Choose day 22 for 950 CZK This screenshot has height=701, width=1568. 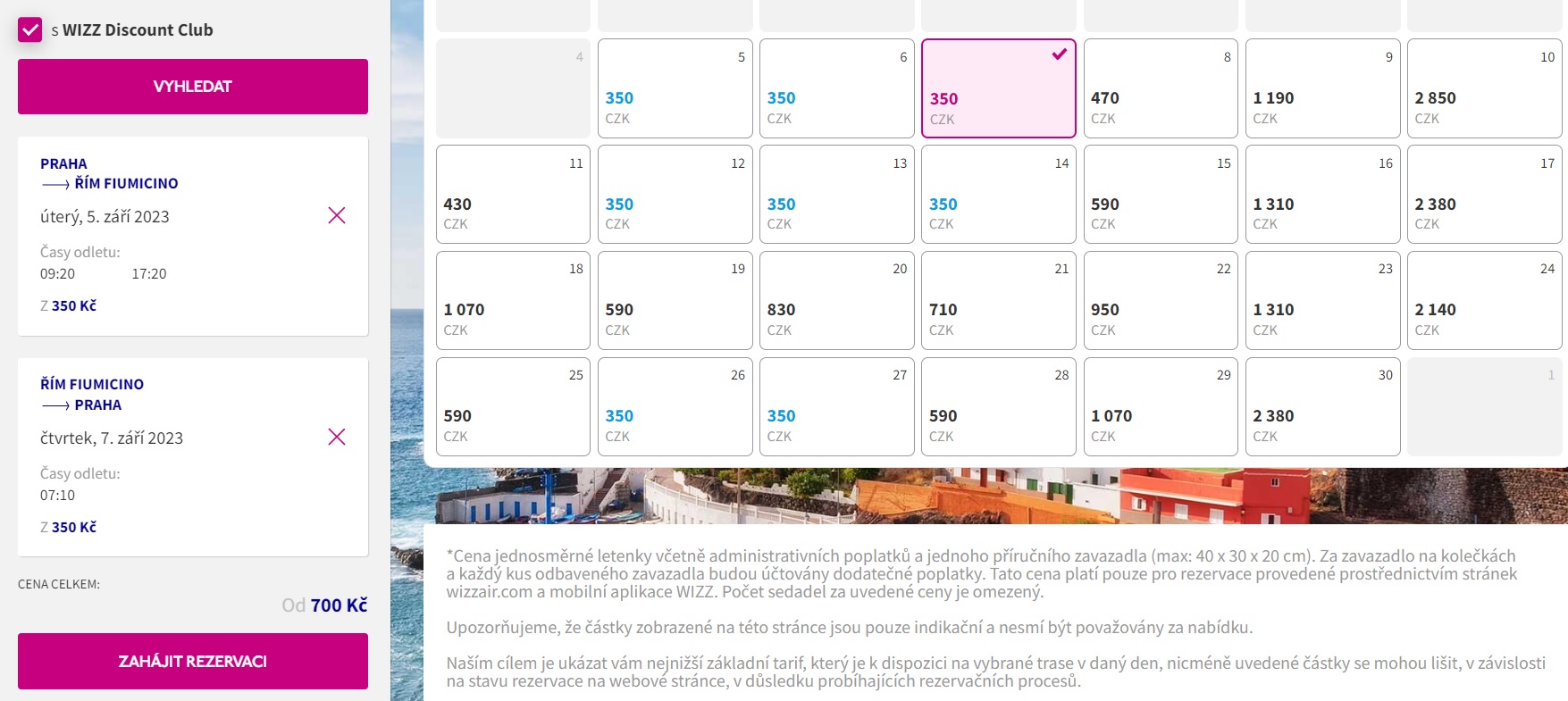pyautogui.click(x=1161, y=300)
